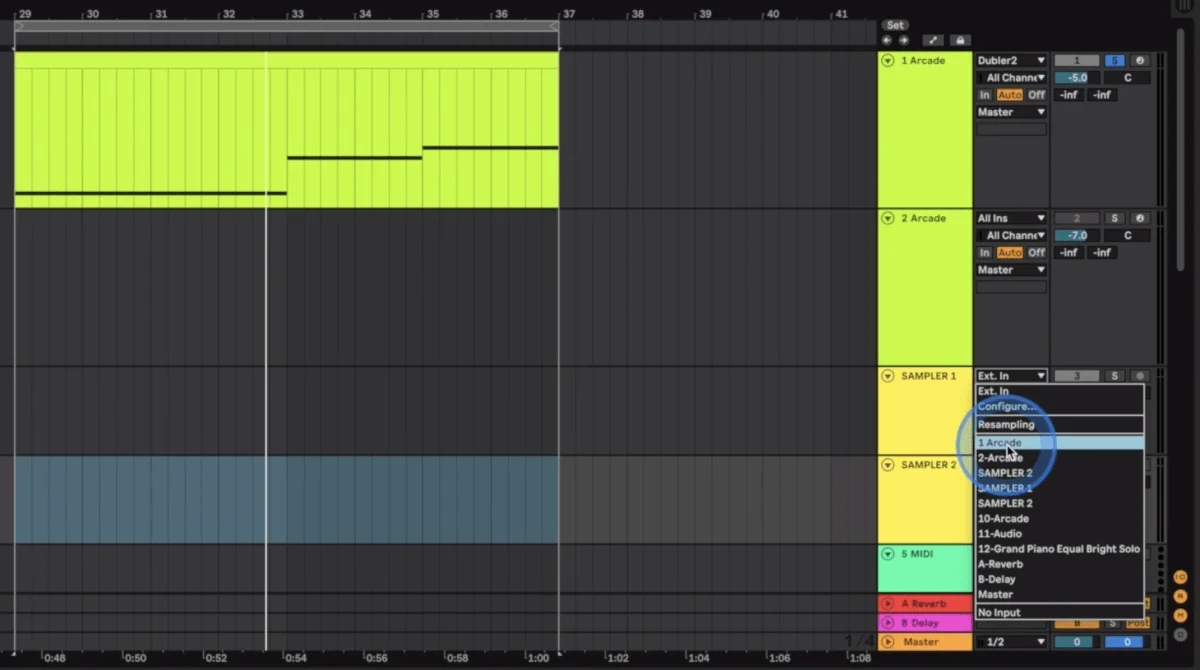This screenshot has height=670, width=1200.
Task: Open 2 Arcade's Master output dropdown
Action: point(1012,270)
